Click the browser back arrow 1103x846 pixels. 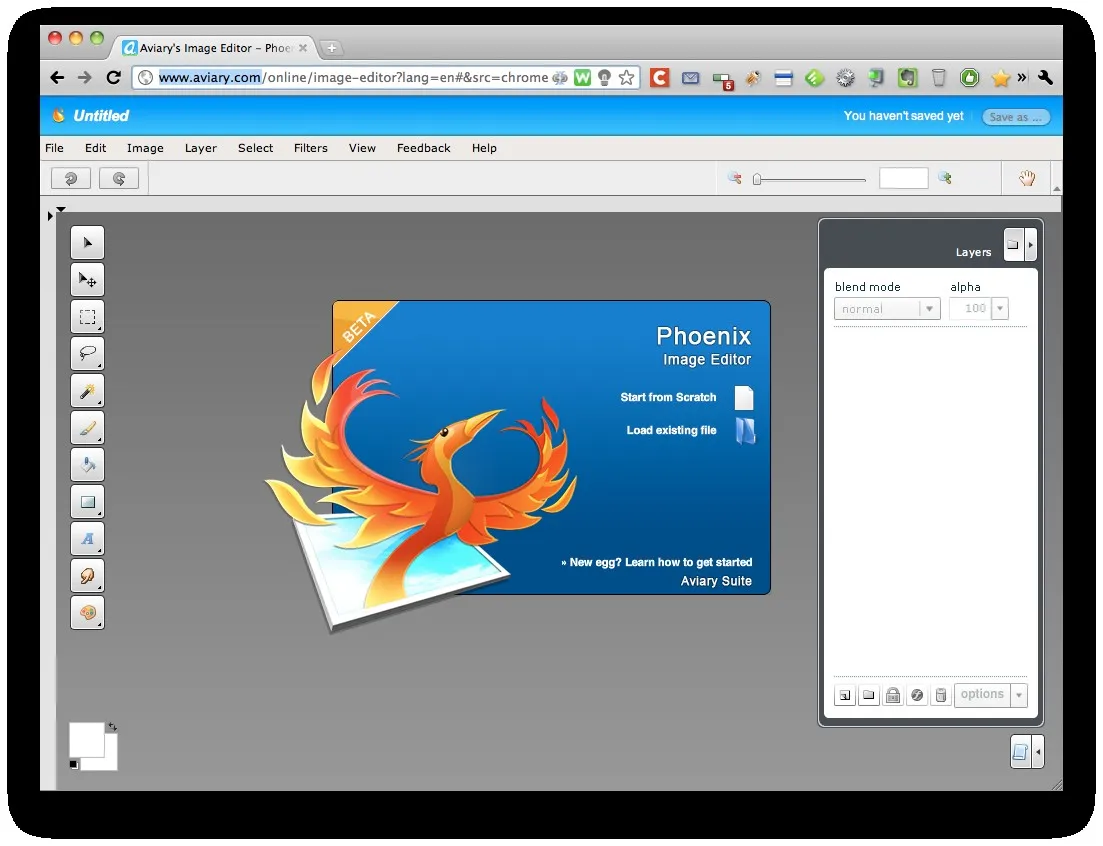[x=58, y=77]
